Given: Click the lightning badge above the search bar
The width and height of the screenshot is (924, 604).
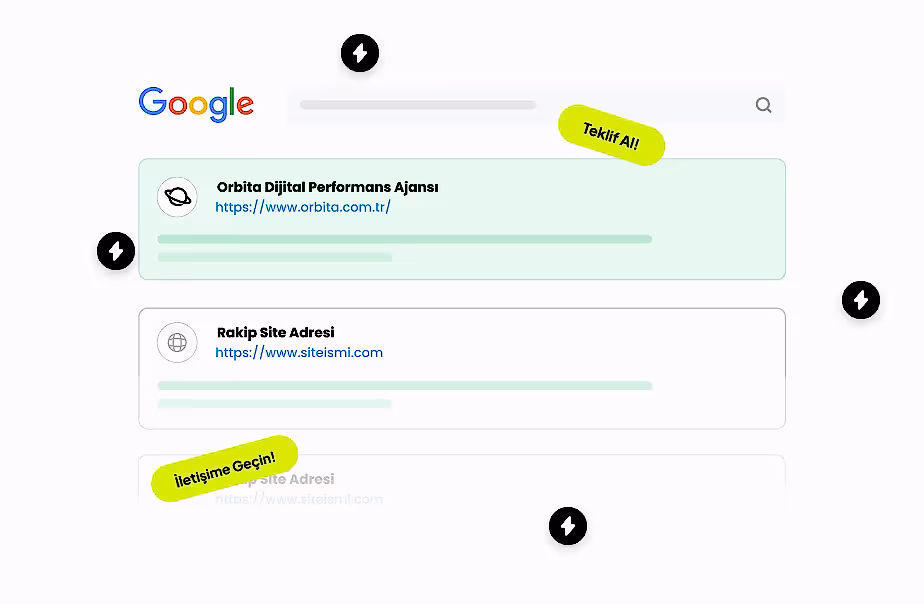Looking at the screenshot, I should 360,53.
